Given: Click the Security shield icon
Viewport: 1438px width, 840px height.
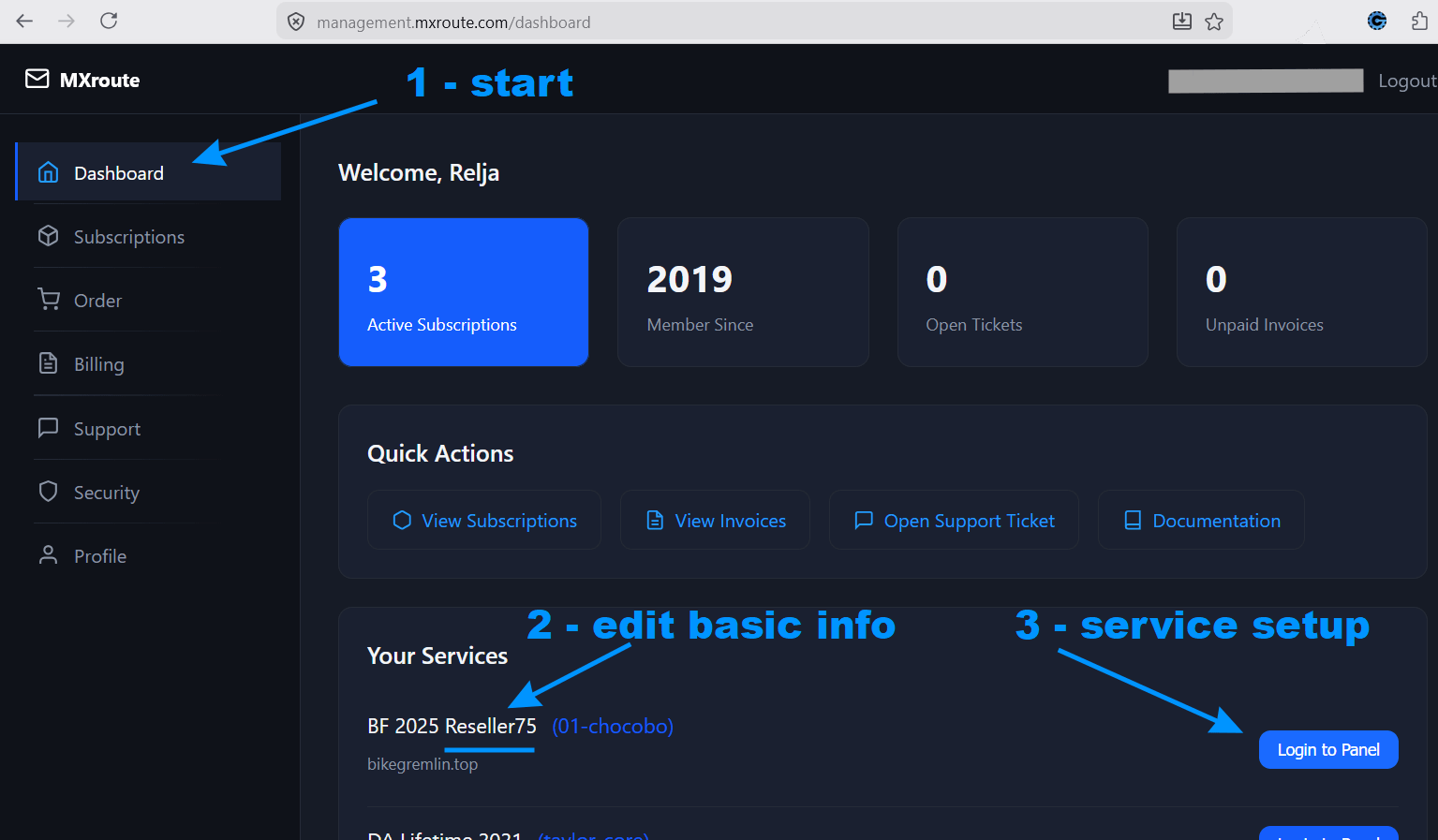Looking at the screenshot, I should (48, 492).
